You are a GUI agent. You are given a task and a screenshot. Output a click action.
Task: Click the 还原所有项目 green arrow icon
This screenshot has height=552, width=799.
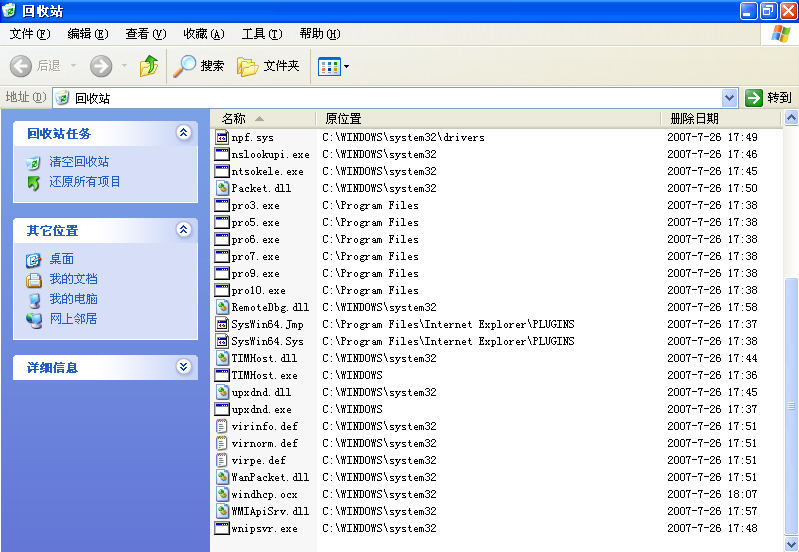(33, 182)
